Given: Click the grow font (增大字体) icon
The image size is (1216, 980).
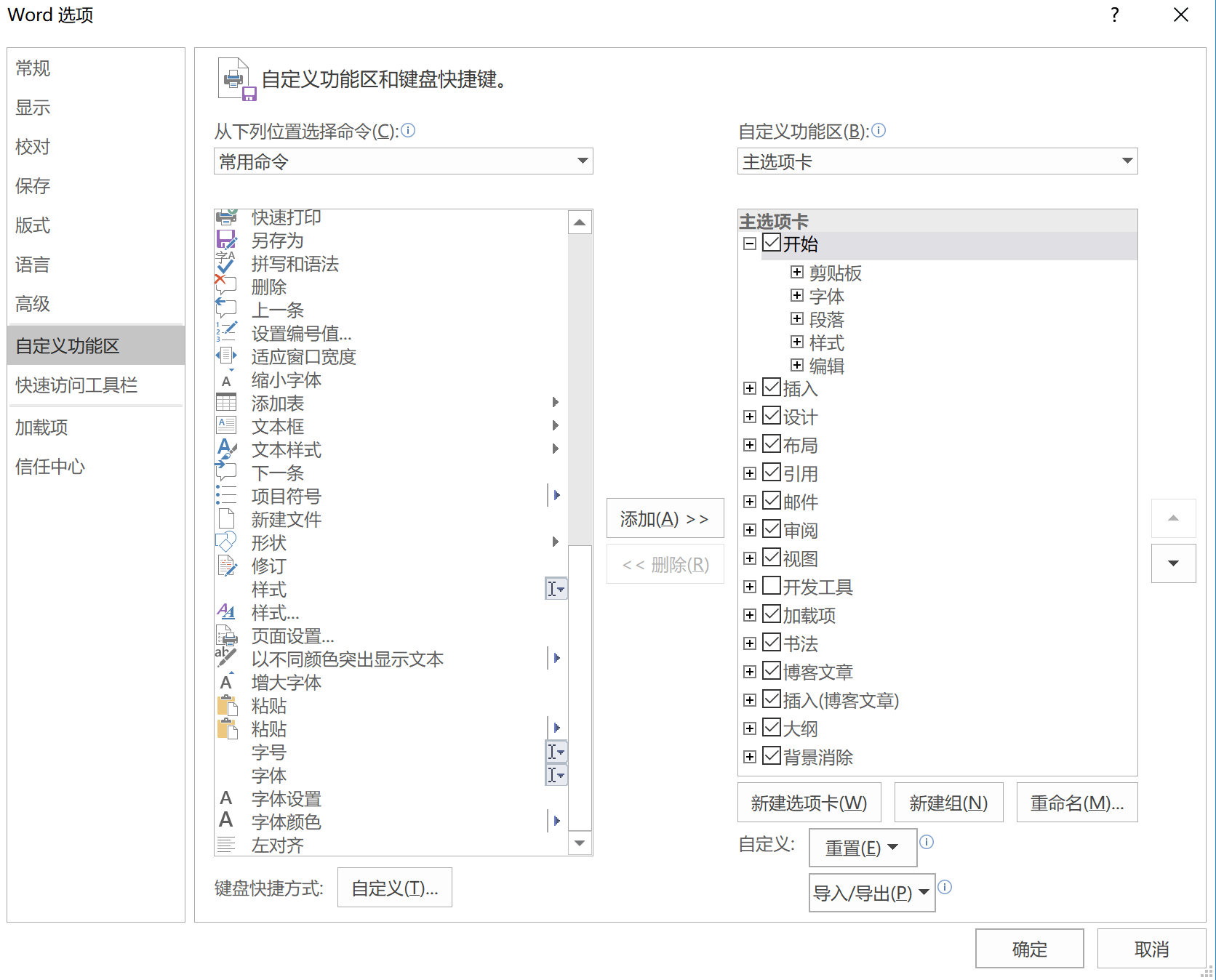Looking at the screenshot, I should 226,681.
